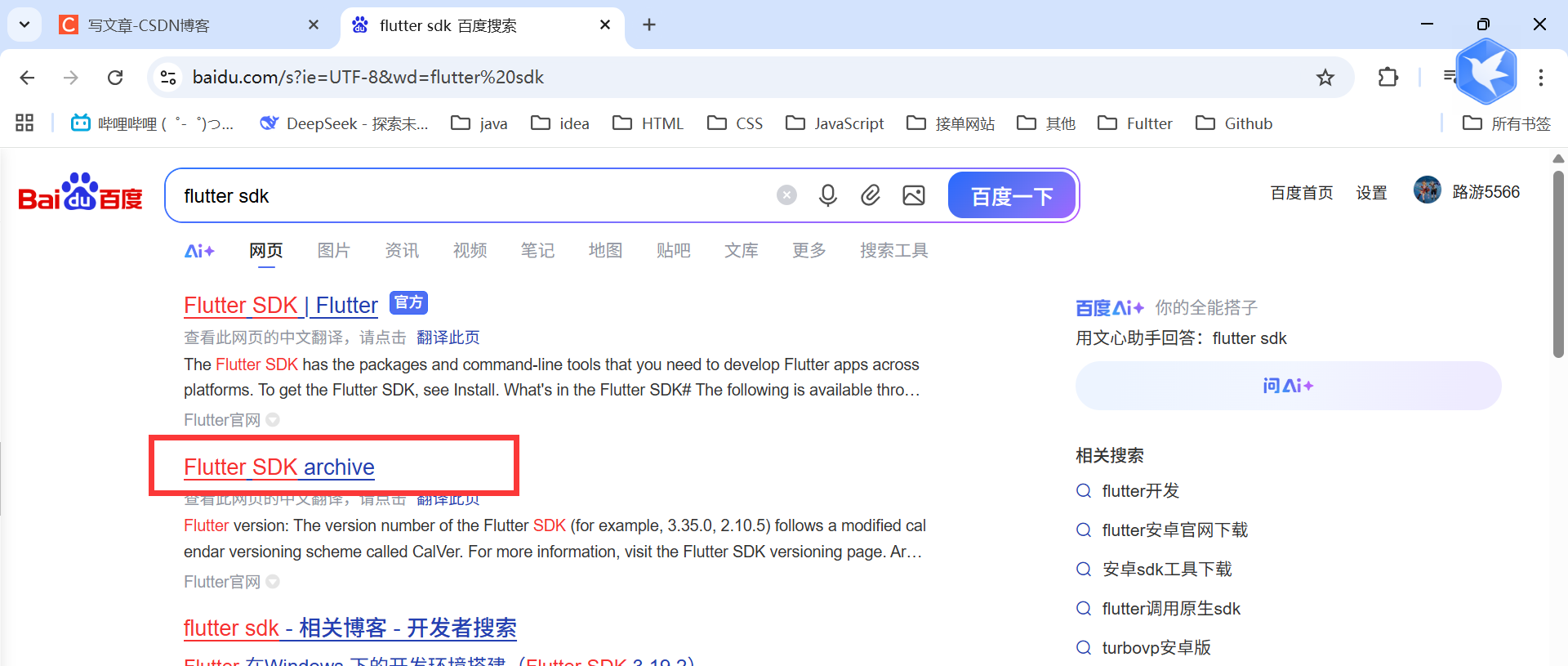
Task: Select the 视频 results tab
Action: [x=470, y=251]
